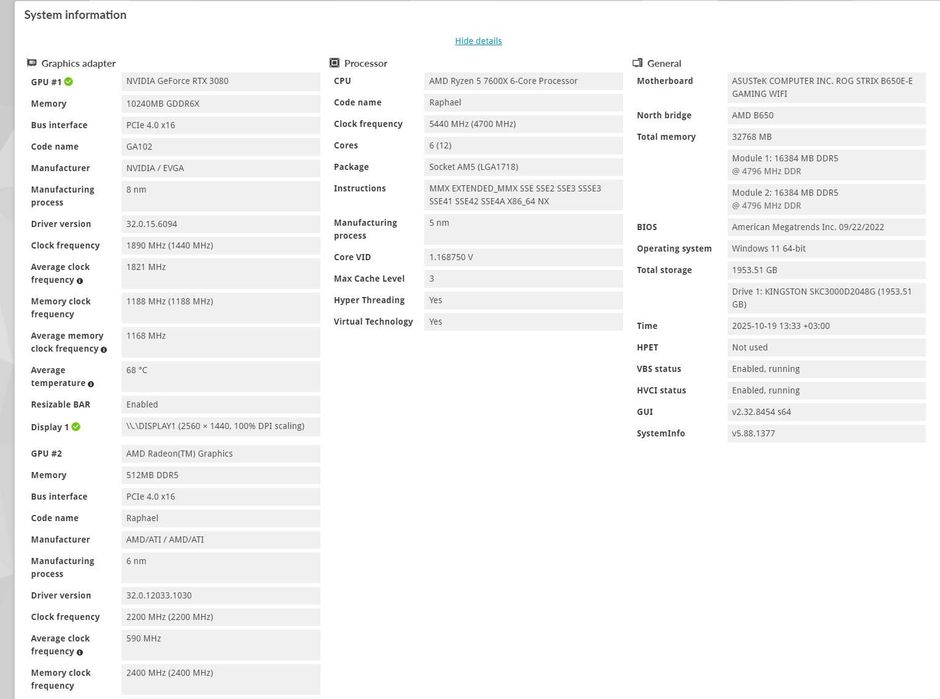Click the HPET Not used value

click(826, 348)
